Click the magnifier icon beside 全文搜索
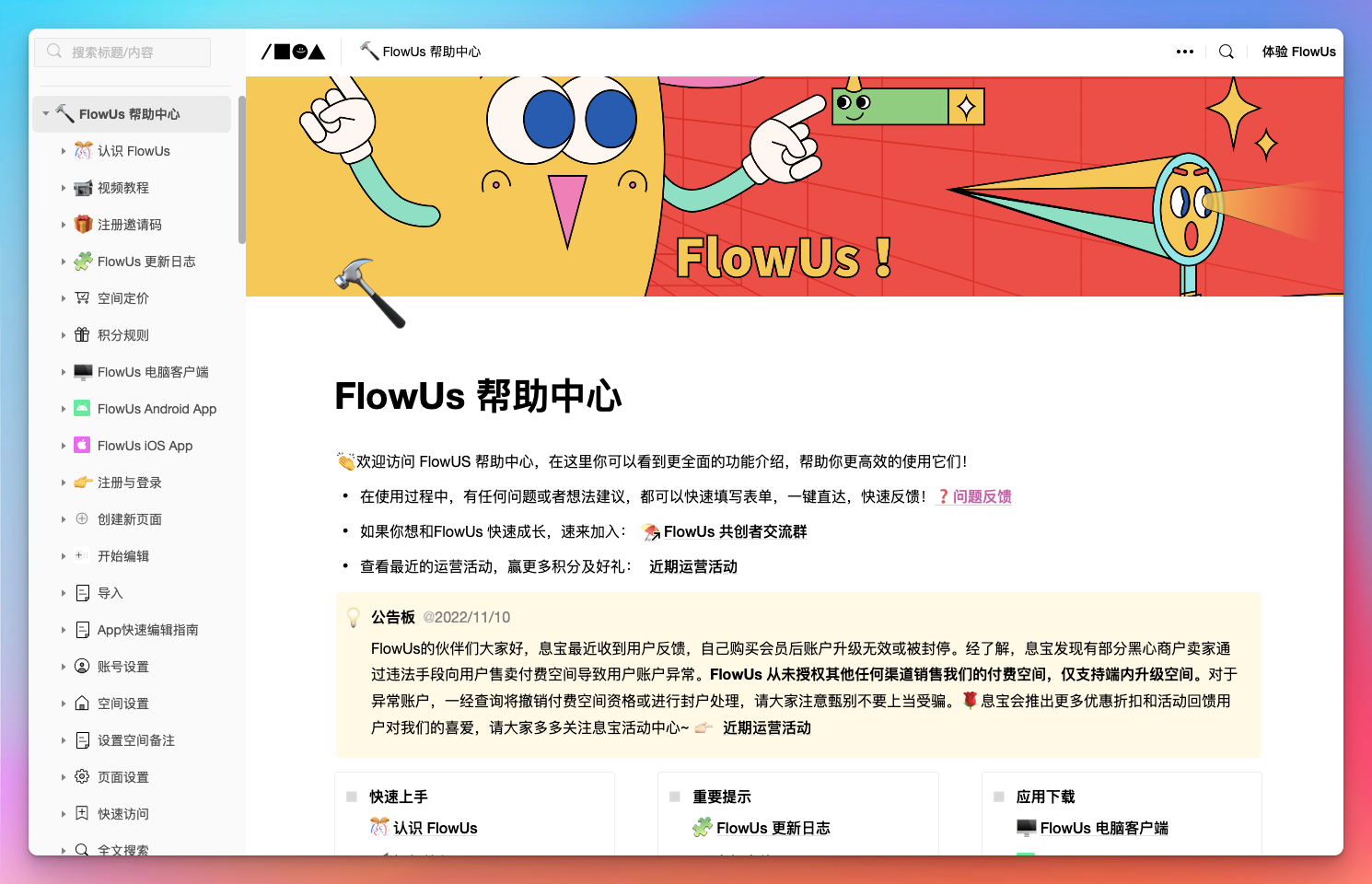Image resolution: width=1372 pixels, height=884 pixels. point(81,849)
